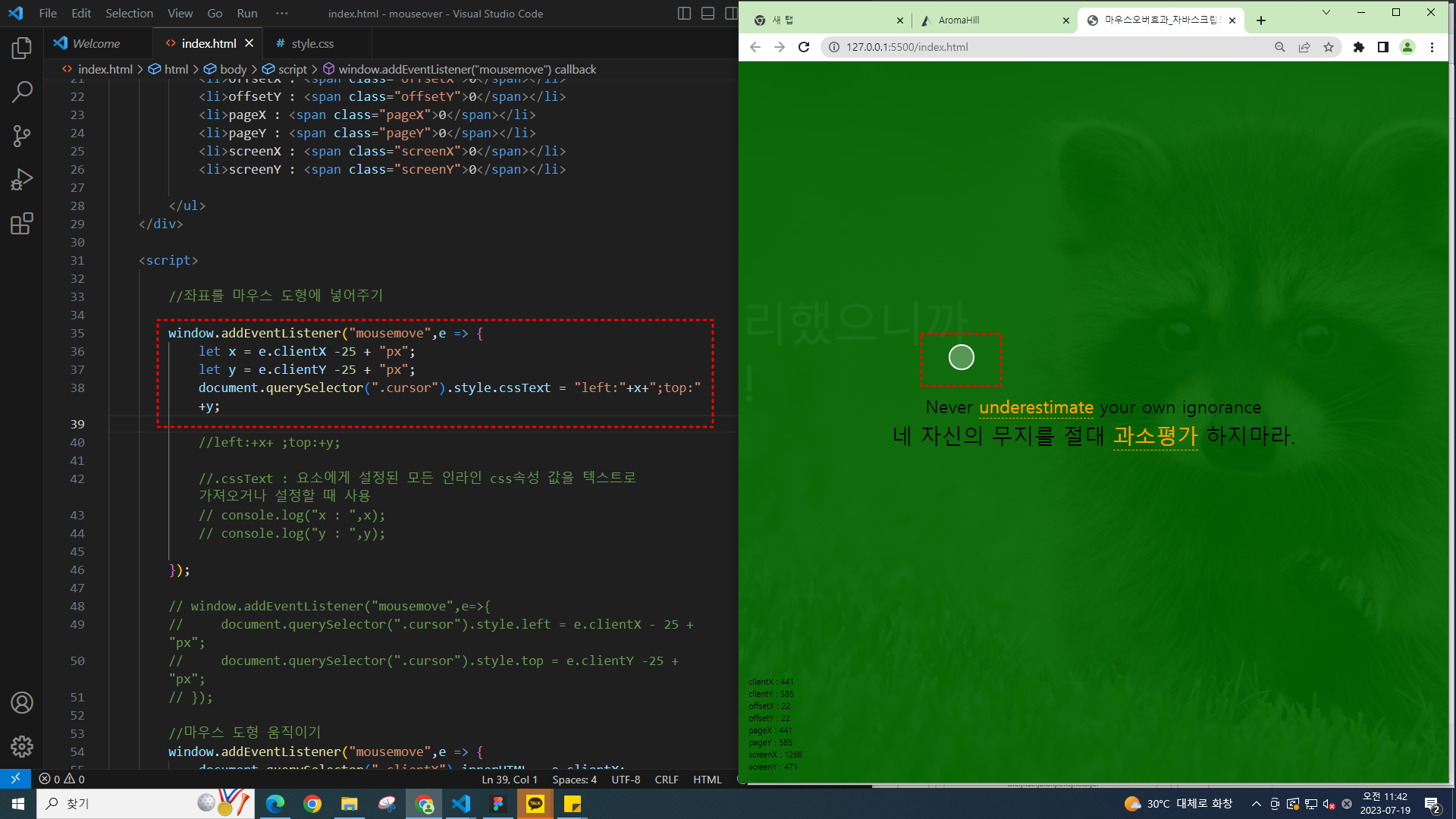Click the Accounts icon in activity bar
The image size is (1456, 819).
(22, 703)
